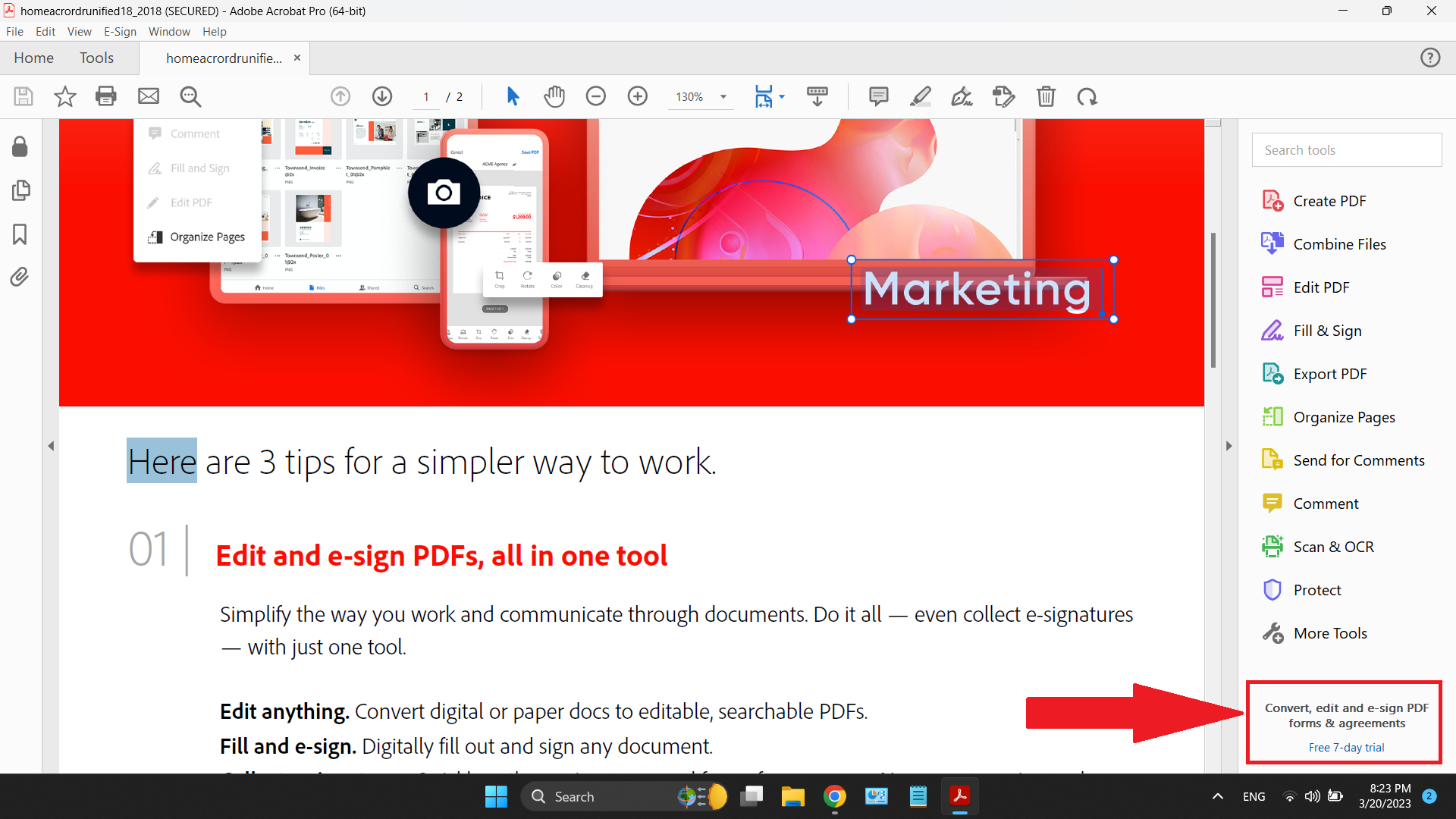Open Comment tool in right pane

pos(1310,504)
